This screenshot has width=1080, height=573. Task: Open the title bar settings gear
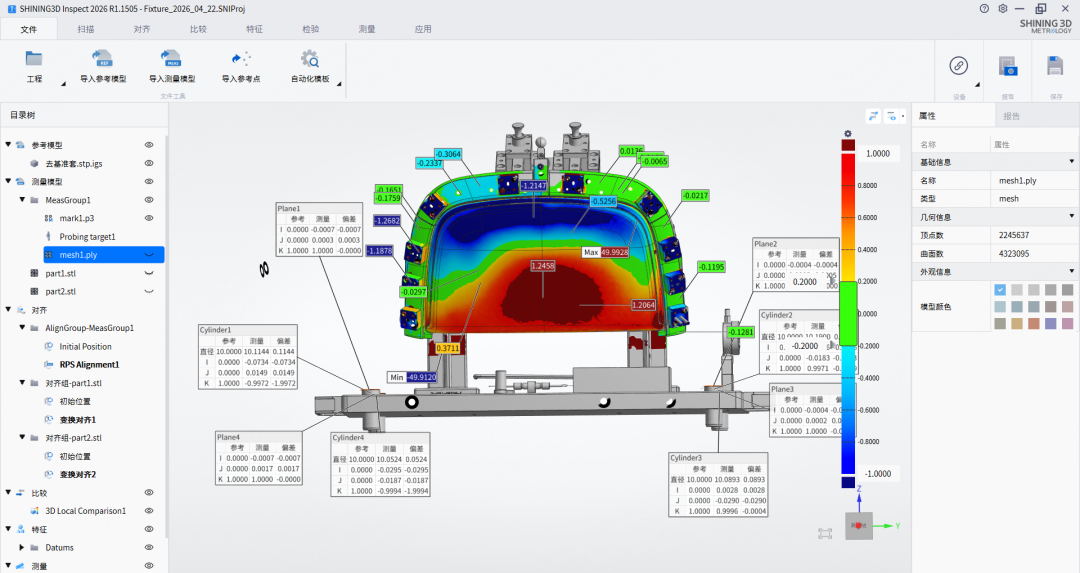point(1003,8)
